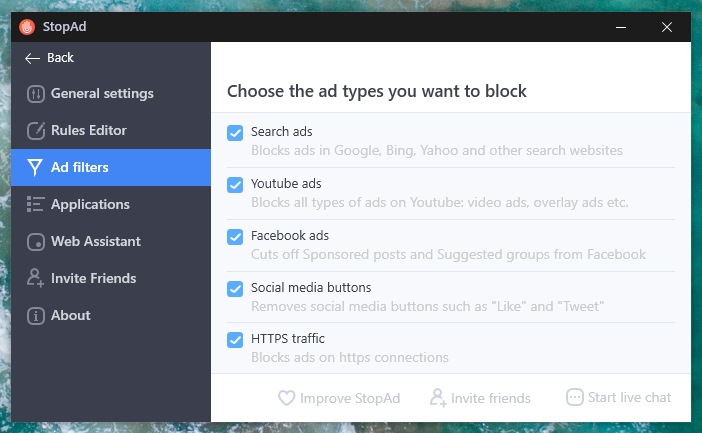Click the heart icon beside Improve StopAd
The width and height of the screenshot is (702, 433).
pyautogui.click(x=287, y=398)
